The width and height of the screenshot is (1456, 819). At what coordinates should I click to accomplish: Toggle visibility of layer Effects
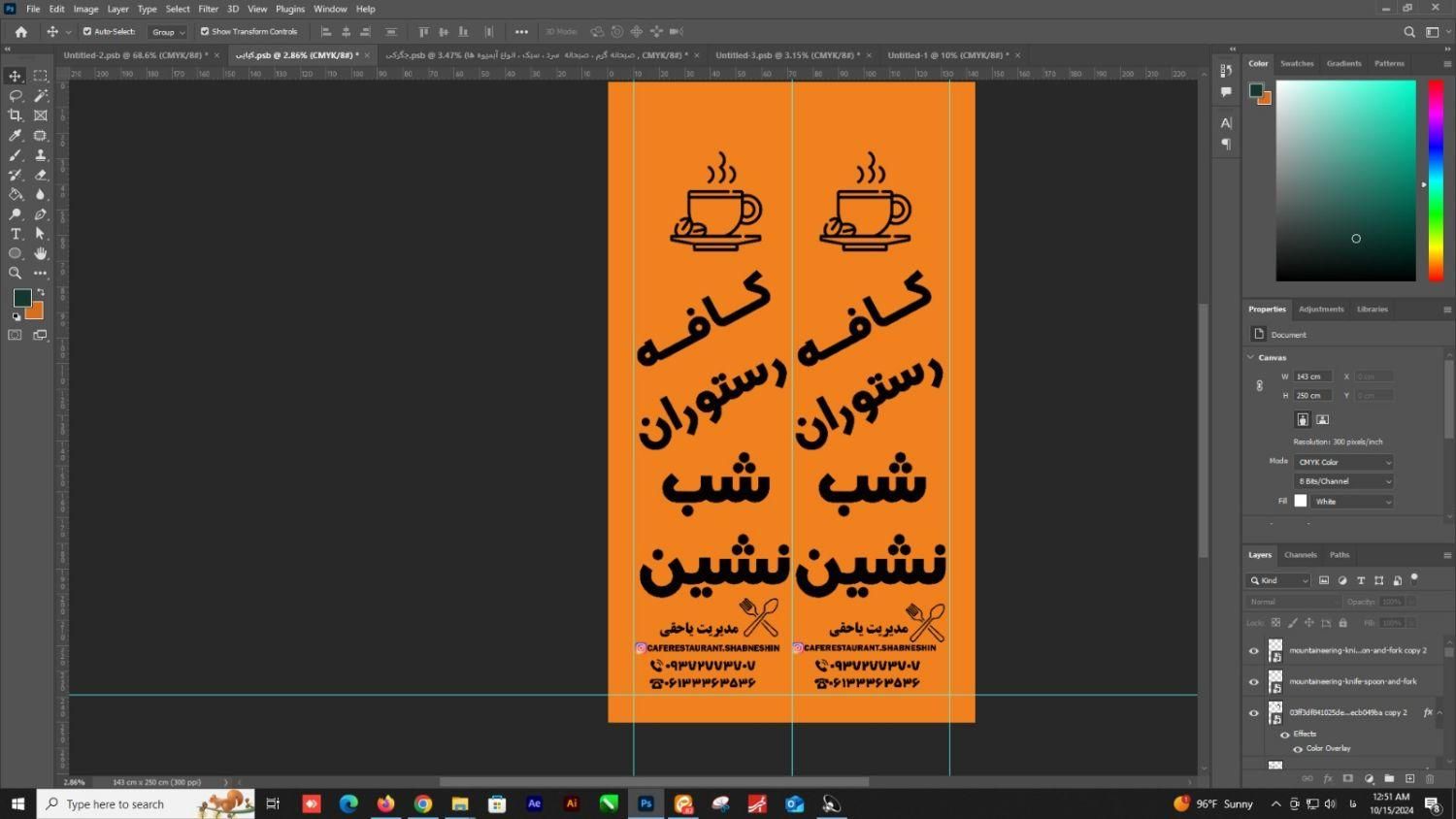pyautogui.click(x=1284, y=735)
